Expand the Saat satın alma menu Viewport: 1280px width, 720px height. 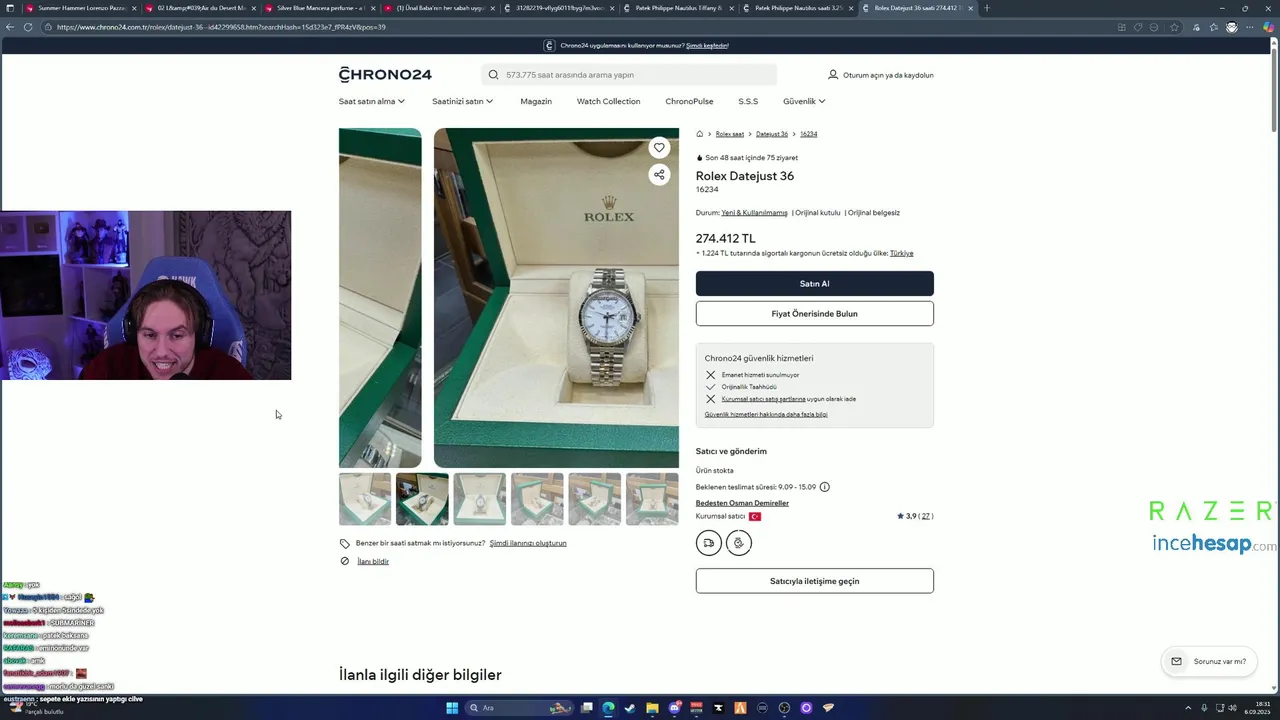point(372,101)
